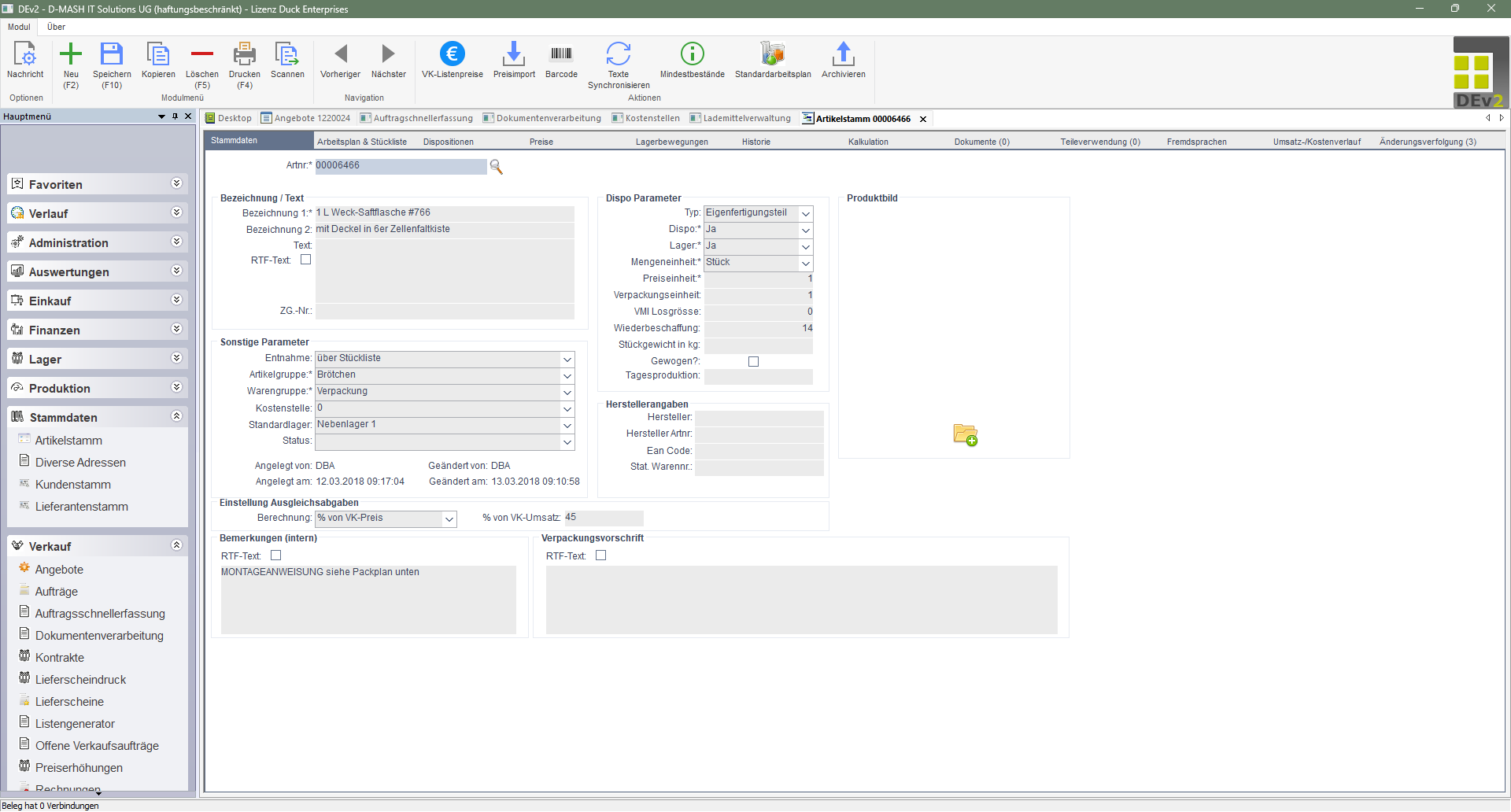The height and width of the screenshot is (812, 1511).
Task: Expand the Berechnung dropdown
Action: tap(449, 519)
